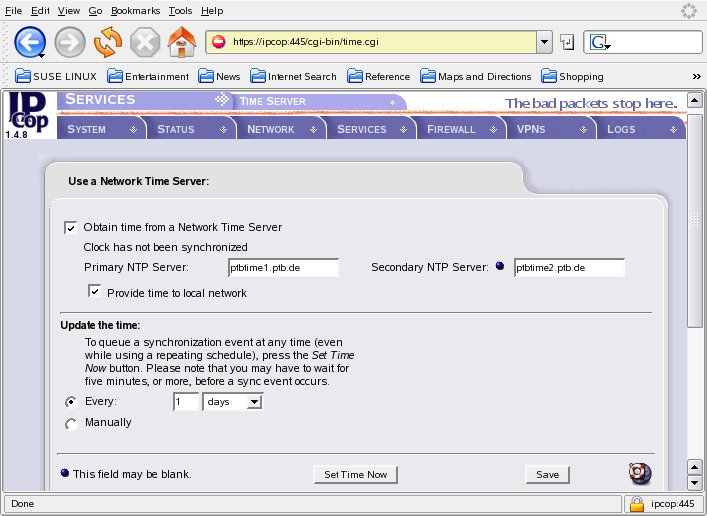This screenshot has width=707, height=516.
Task: Click the padlock security icon in status bar
Action: pos(636,503)
